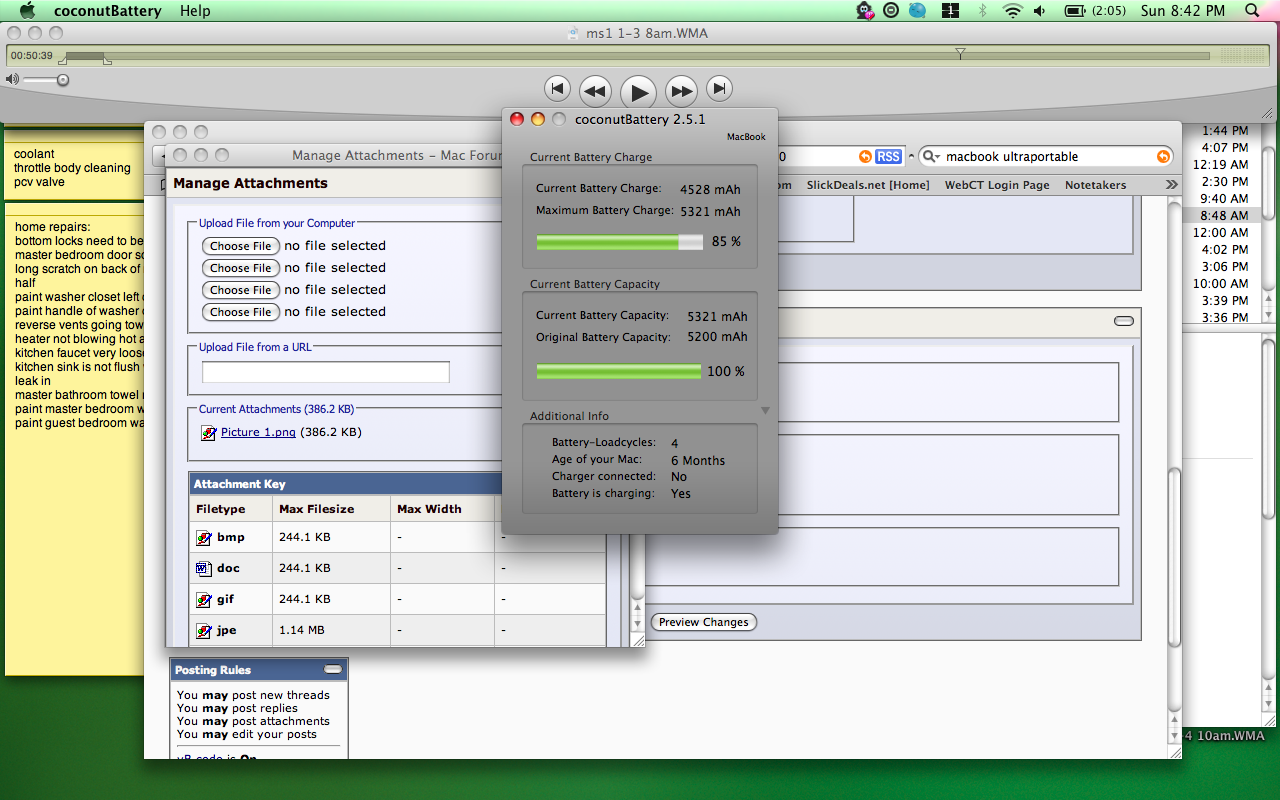
Task: Click the third Choose File button
Action: [x=240, y=290]
